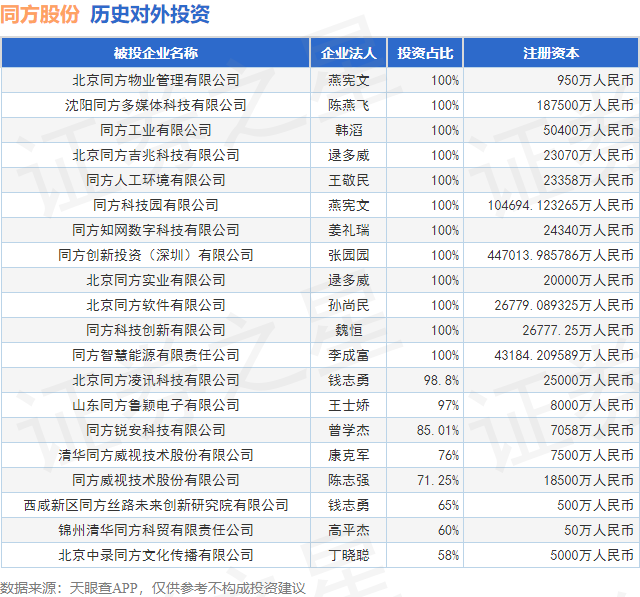This screenshot has height=597, width=640.
Task: Click legal person 姜礼瑞
Action: [349, 230]
